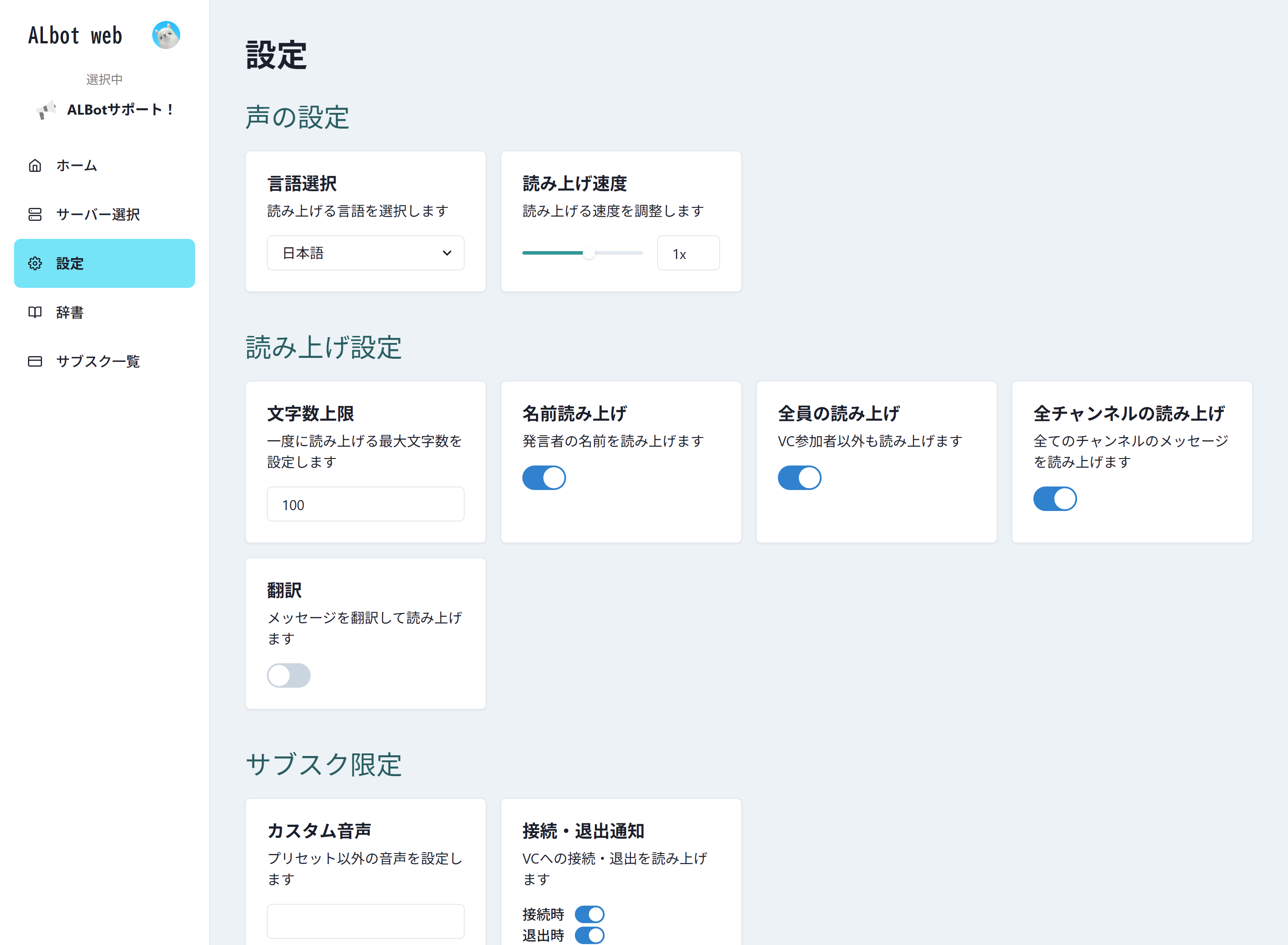Open the 言語選択 language dropdown showing 日本語
This screenshot has height=945, width=1288.
365,252
